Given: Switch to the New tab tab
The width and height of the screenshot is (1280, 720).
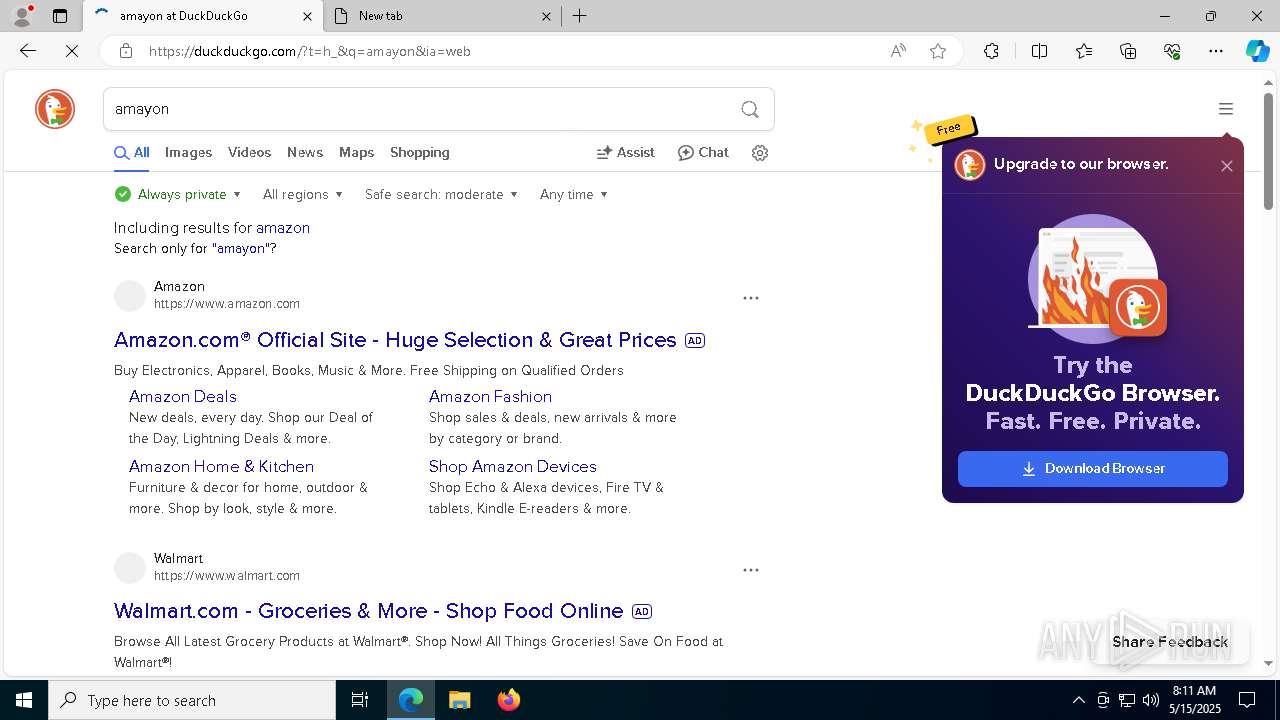Looking at the screenshot, I should coord(442,16).
